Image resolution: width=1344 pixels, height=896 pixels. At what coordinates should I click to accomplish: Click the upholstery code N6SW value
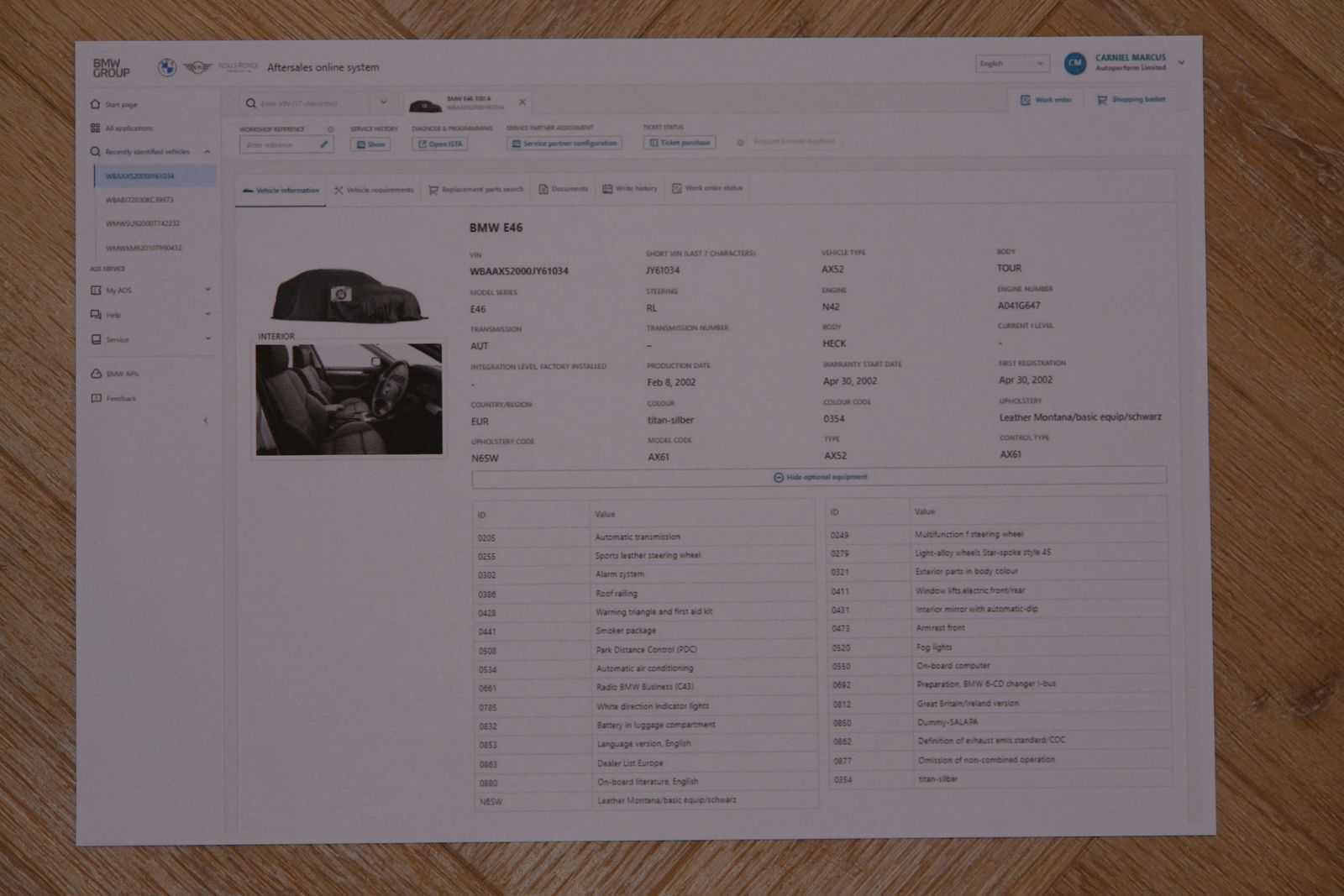485,458
